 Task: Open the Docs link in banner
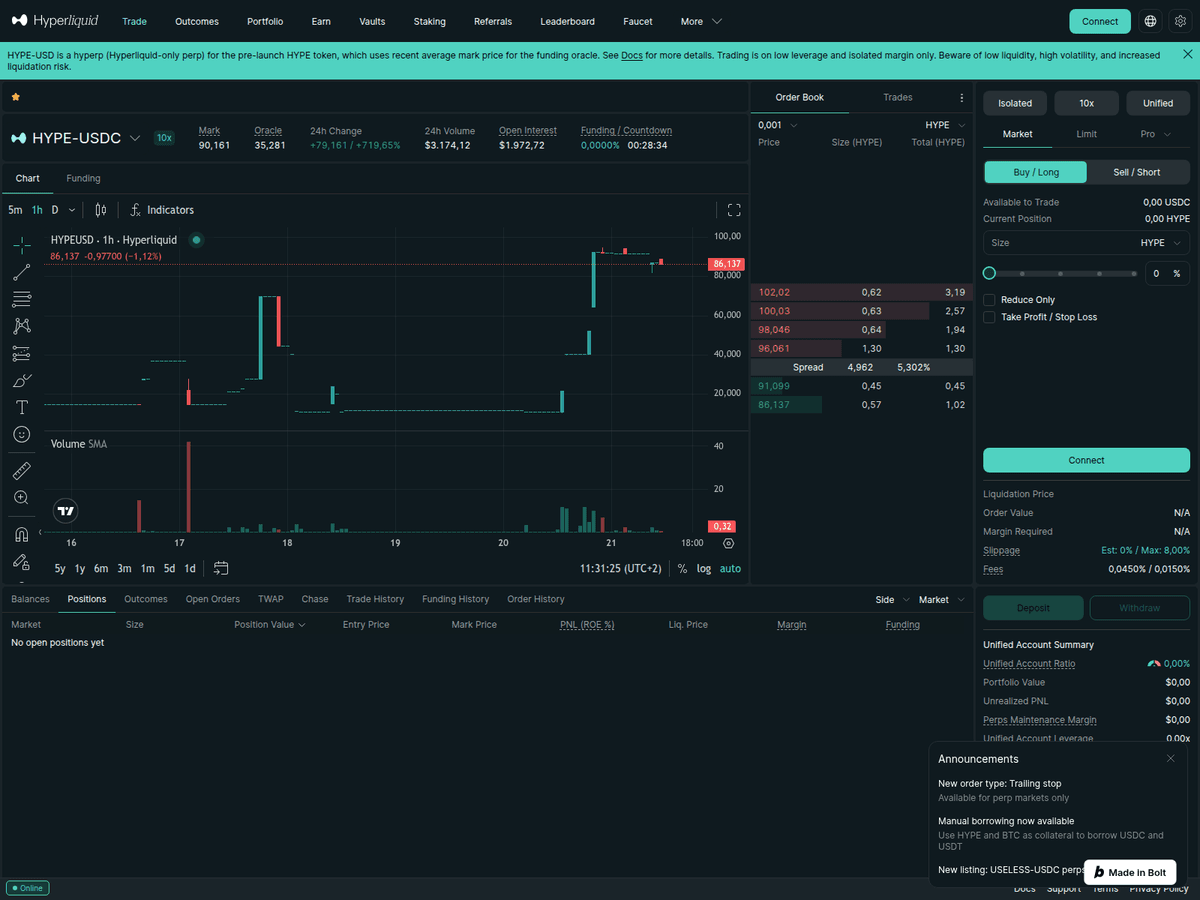coord(631,55)
